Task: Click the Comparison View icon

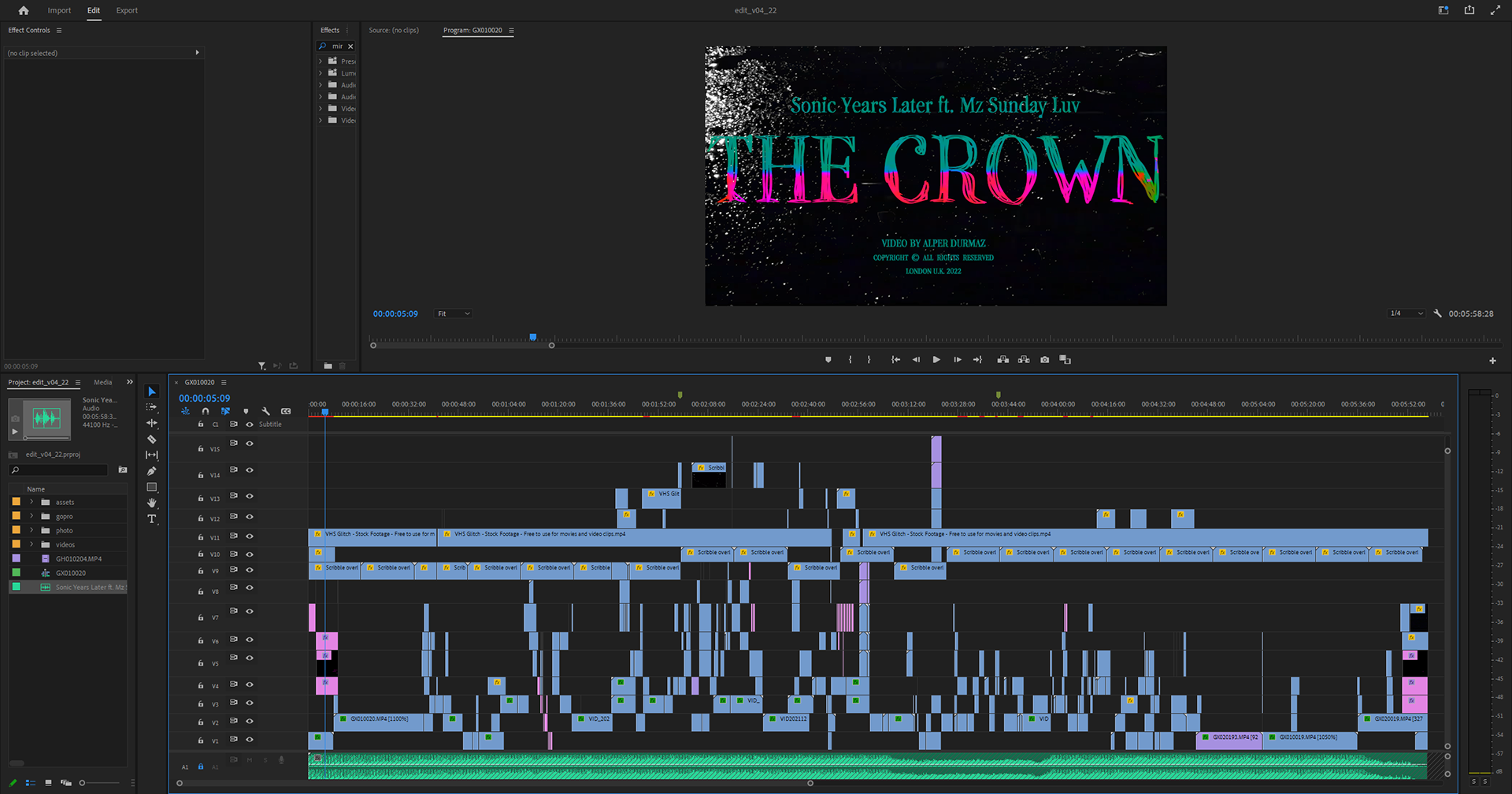Action: point(1065,359)
